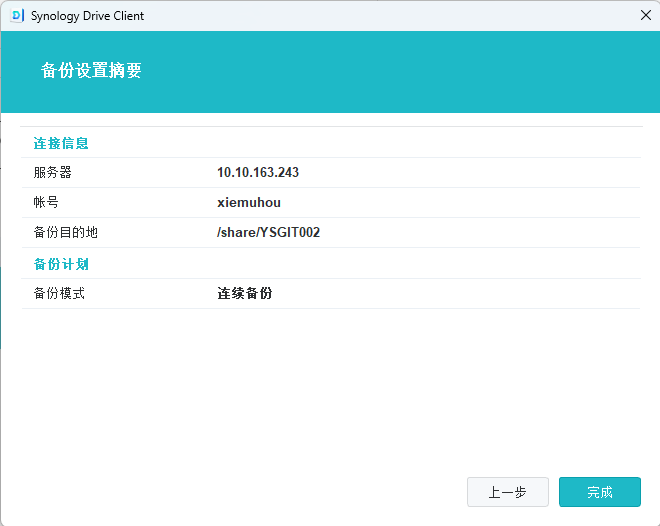Select the backup destination /share/YSGIT002

269,232
